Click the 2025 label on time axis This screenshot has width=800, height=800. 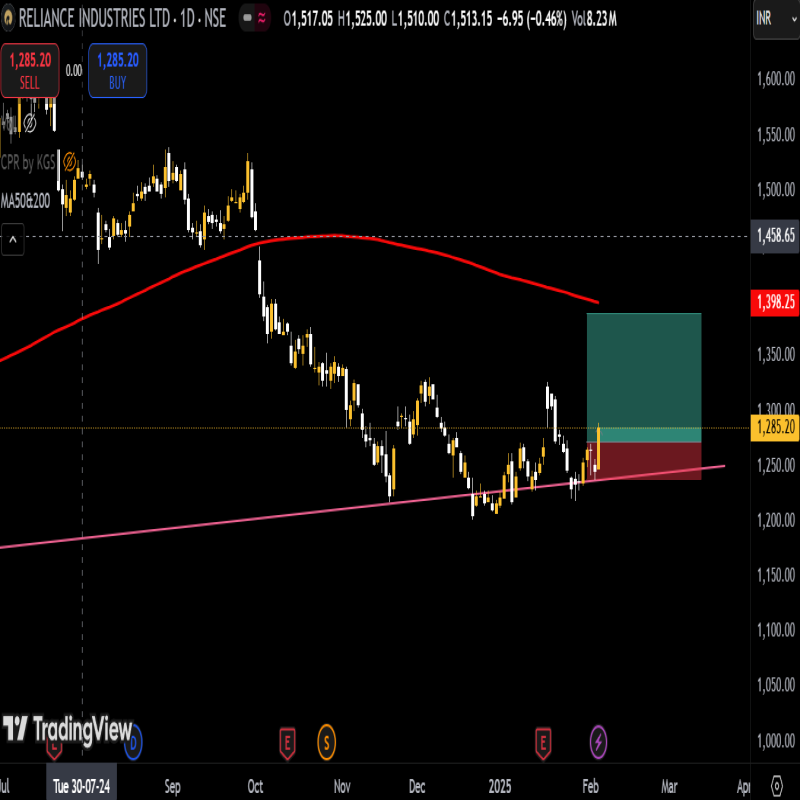(x=500, y=786)
